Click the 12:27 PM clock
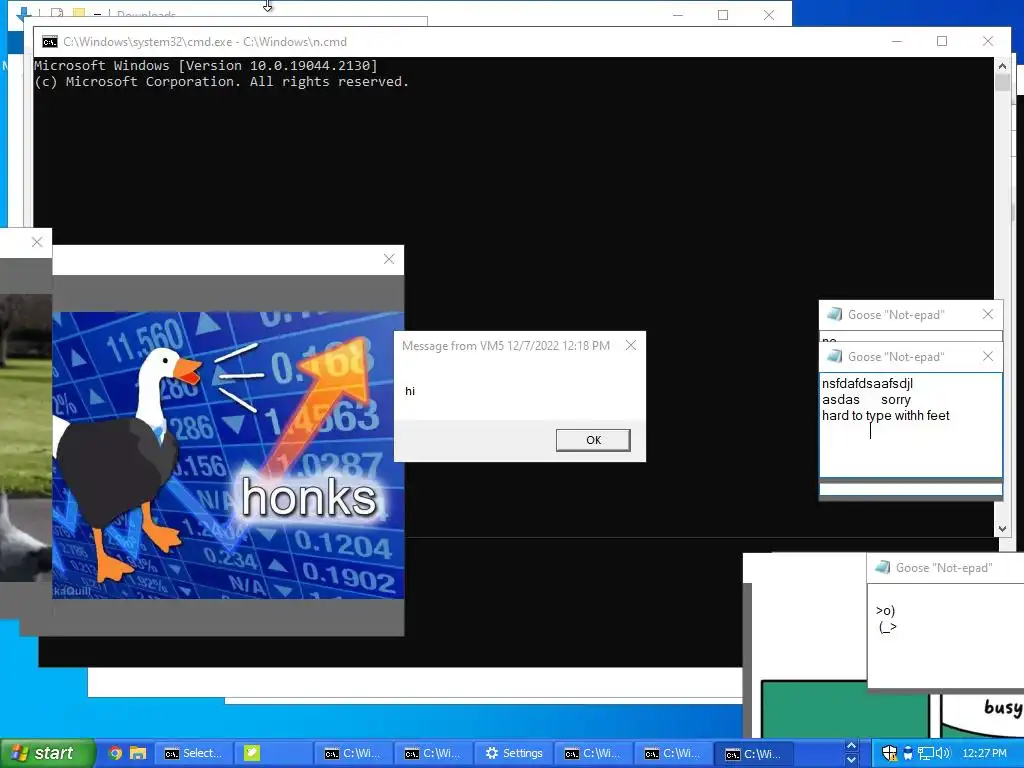 click(x=984, y=753)
